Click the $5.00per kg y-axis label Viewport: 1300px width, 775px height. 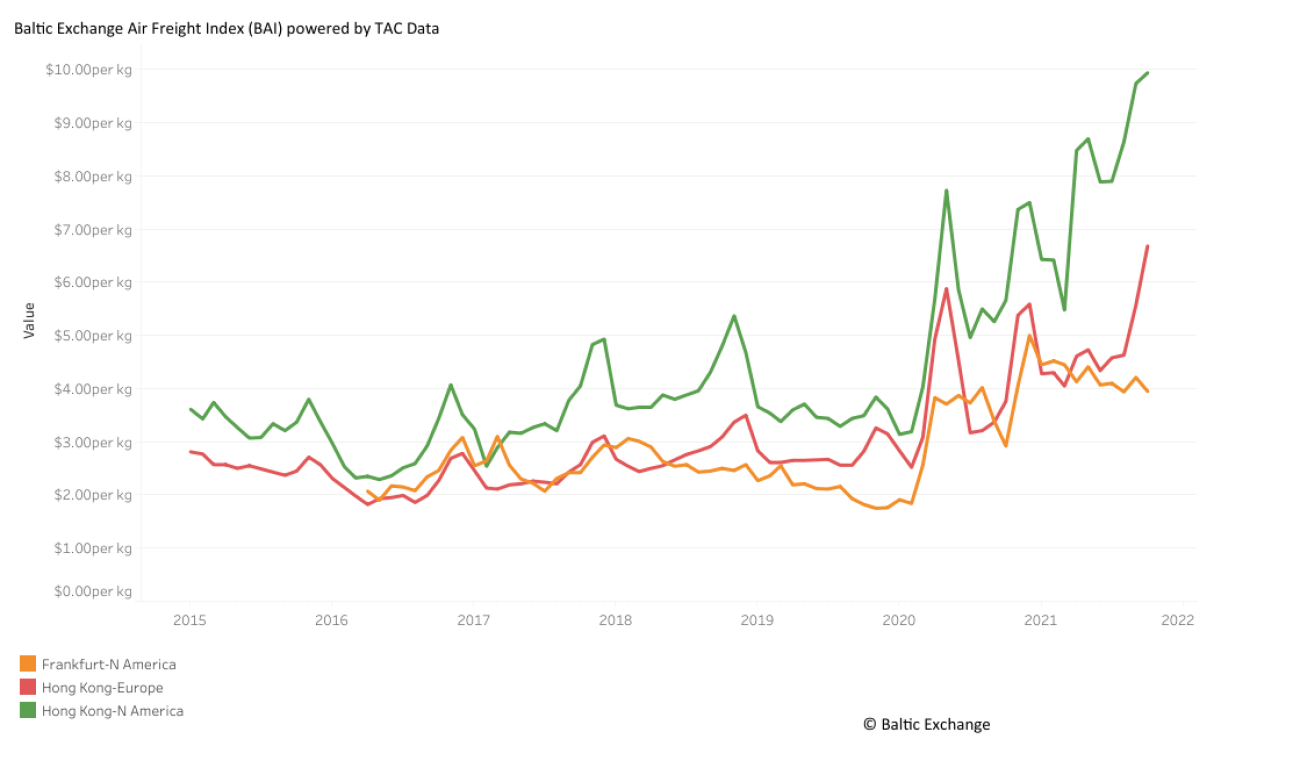point(92,335)
